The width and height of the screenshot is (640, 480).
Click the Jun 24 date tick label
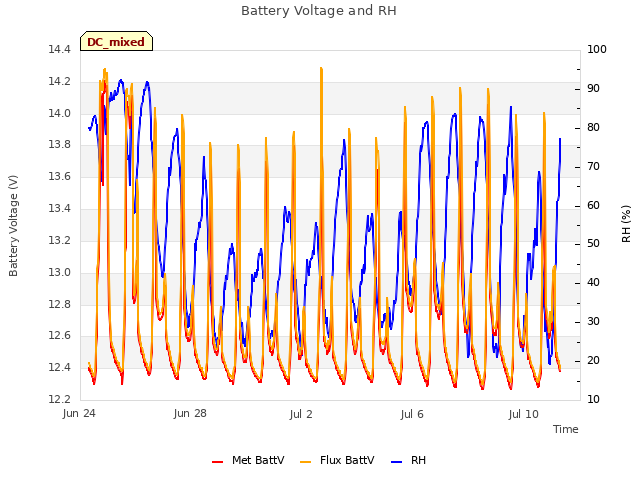tap(79, 413)
